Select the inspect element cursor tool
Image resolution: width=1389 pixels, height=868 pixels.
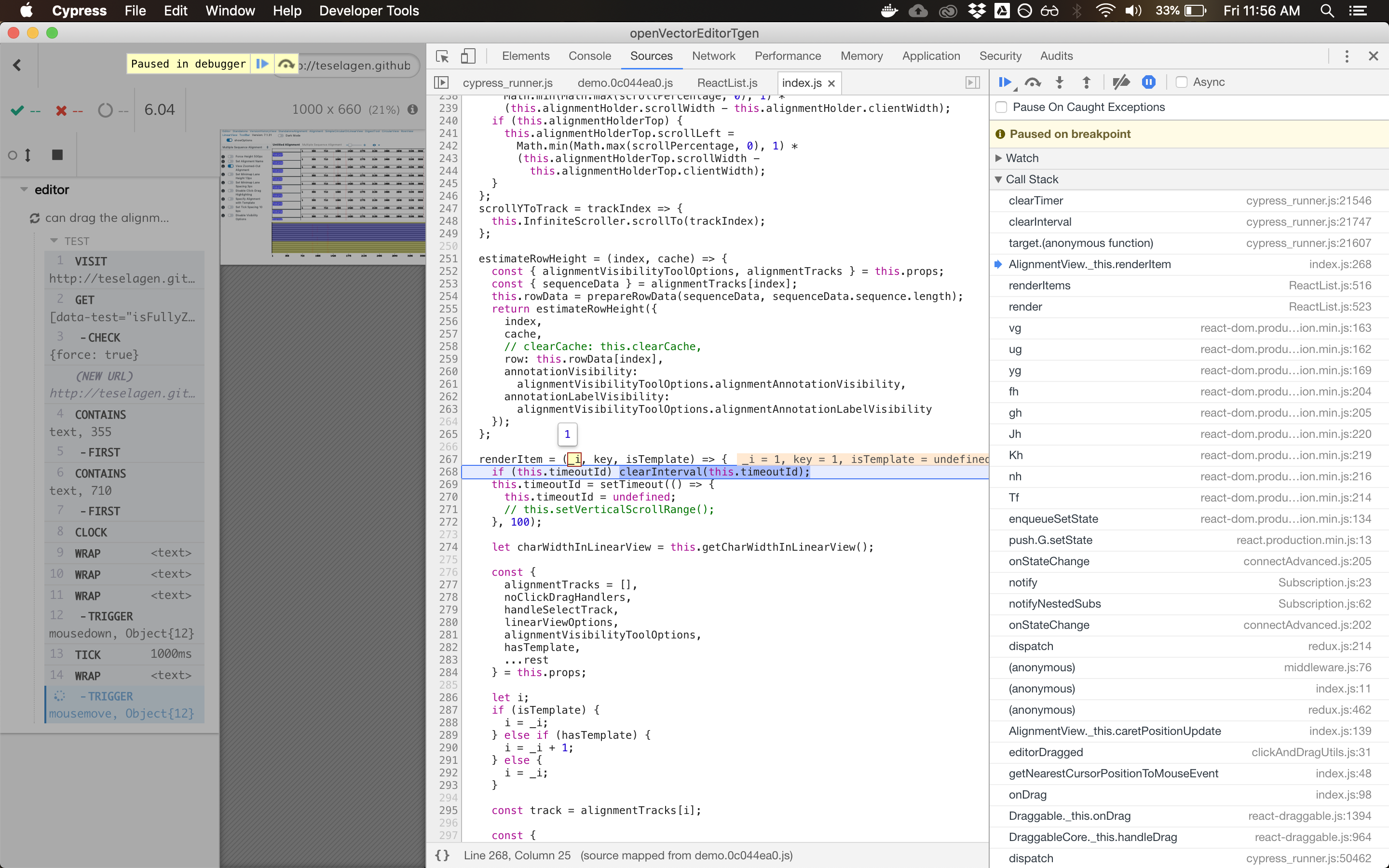pos(441,55)
